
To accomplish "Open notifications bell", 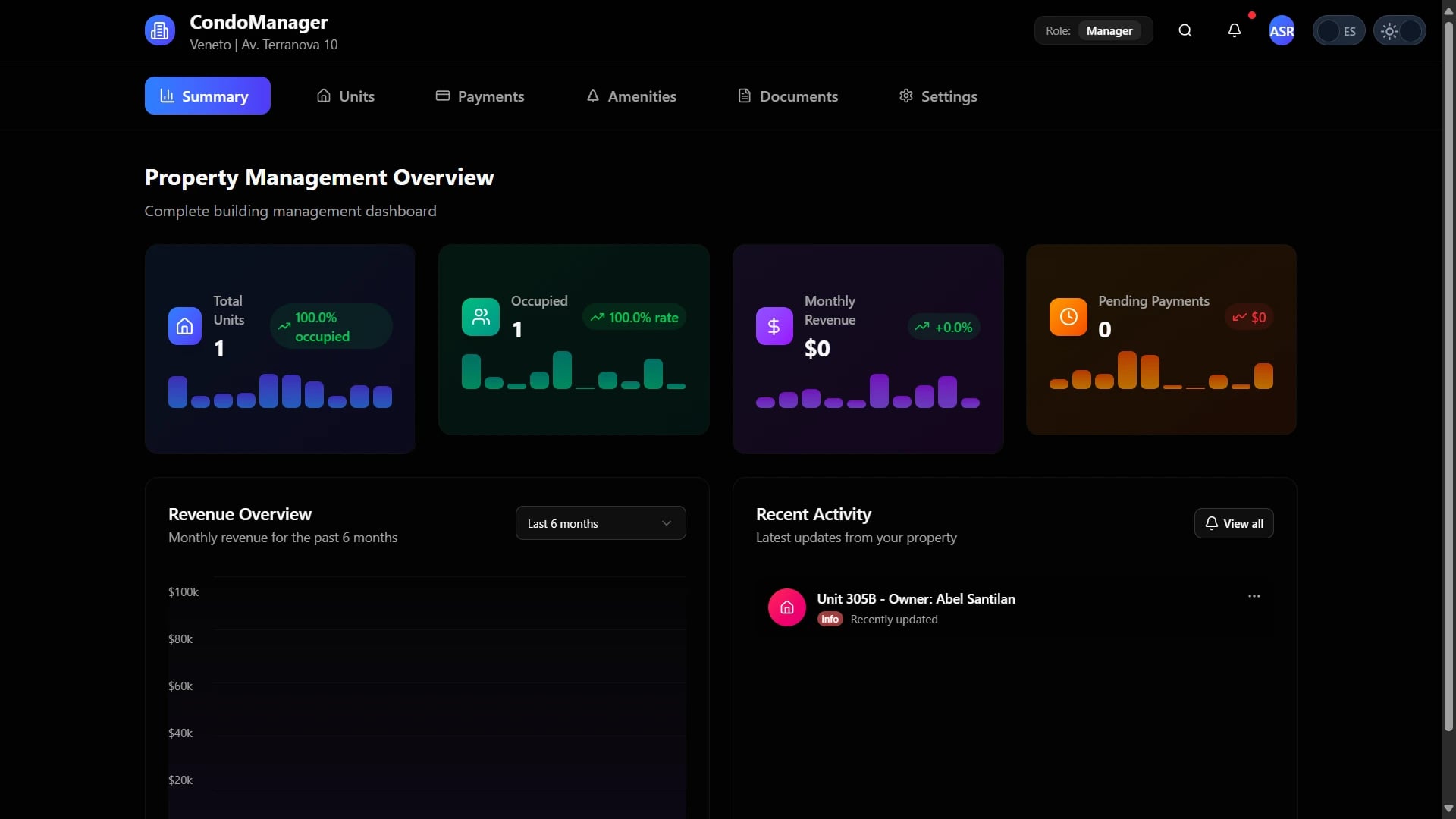I will (x=1234, y=30).
